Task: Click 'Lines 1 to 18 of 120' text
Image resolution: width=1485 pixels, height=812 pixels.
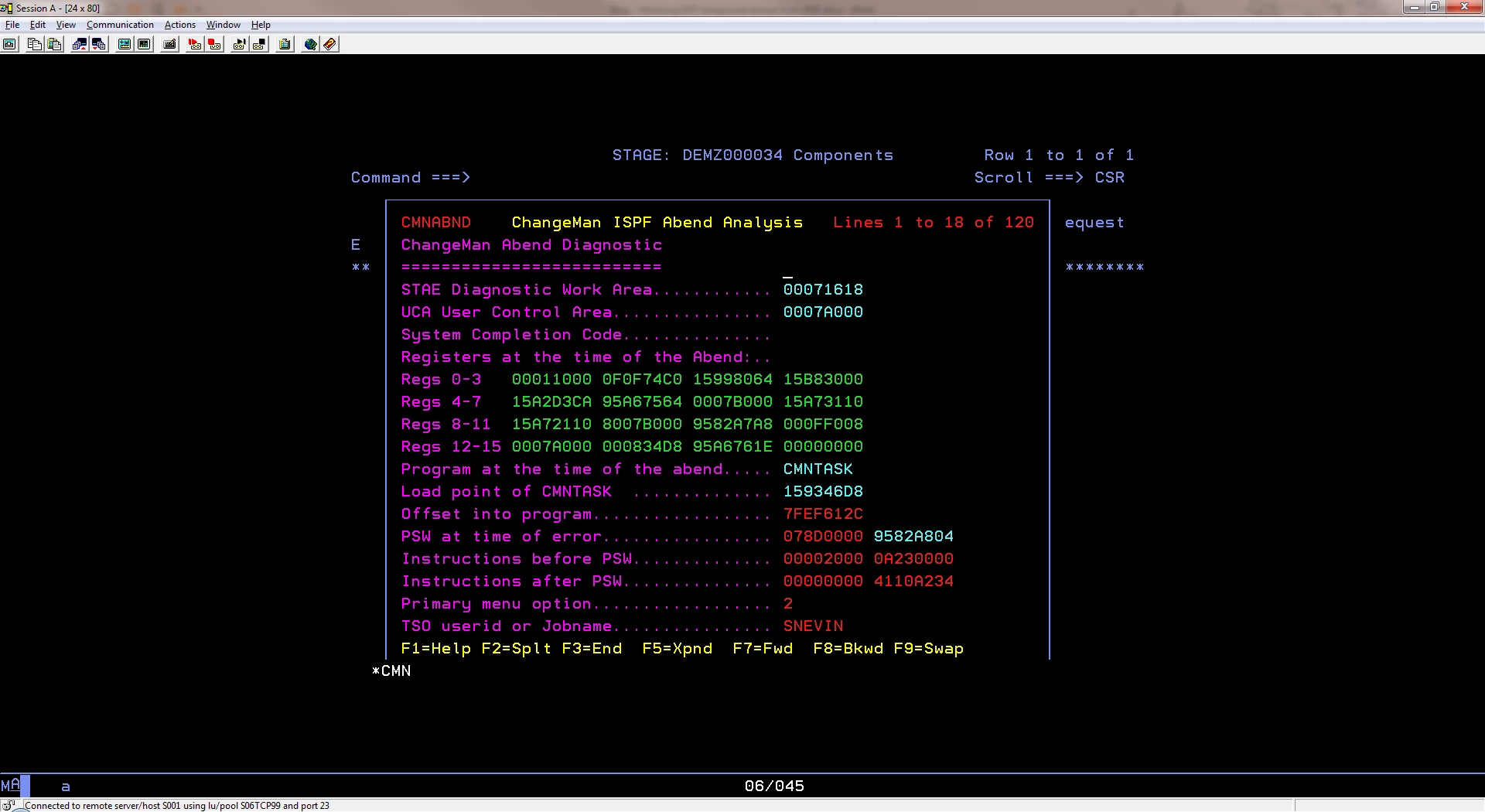Action: tap(934, 223)
